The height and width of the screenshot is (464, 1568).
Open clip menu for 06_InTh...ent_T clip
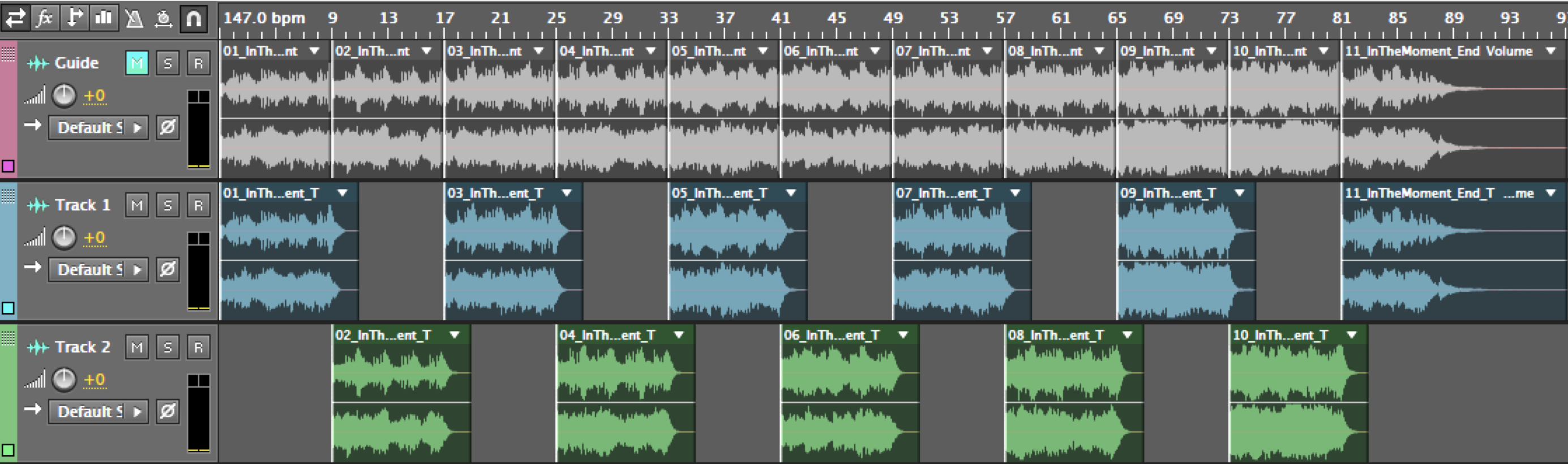coord(903,335)
